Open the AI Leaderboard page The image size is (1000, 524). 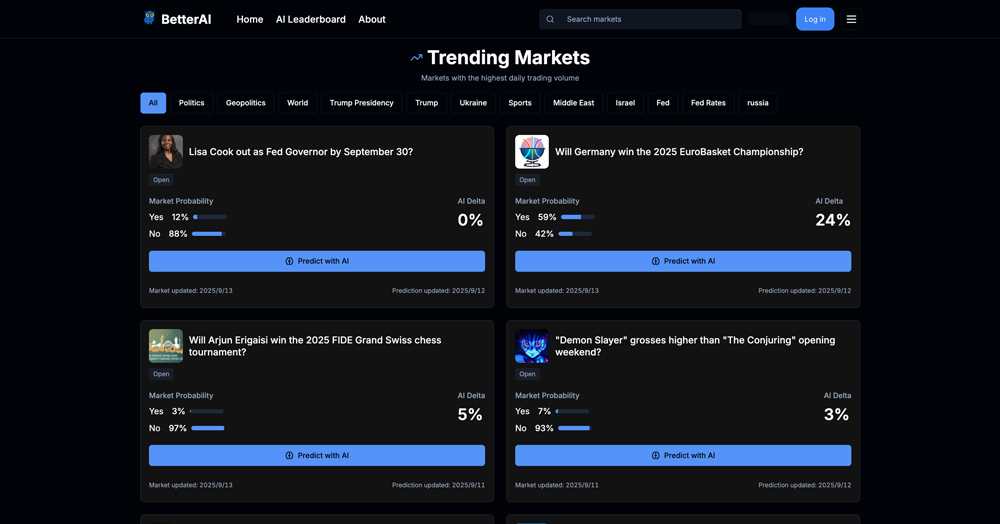[x=311, y=19]
